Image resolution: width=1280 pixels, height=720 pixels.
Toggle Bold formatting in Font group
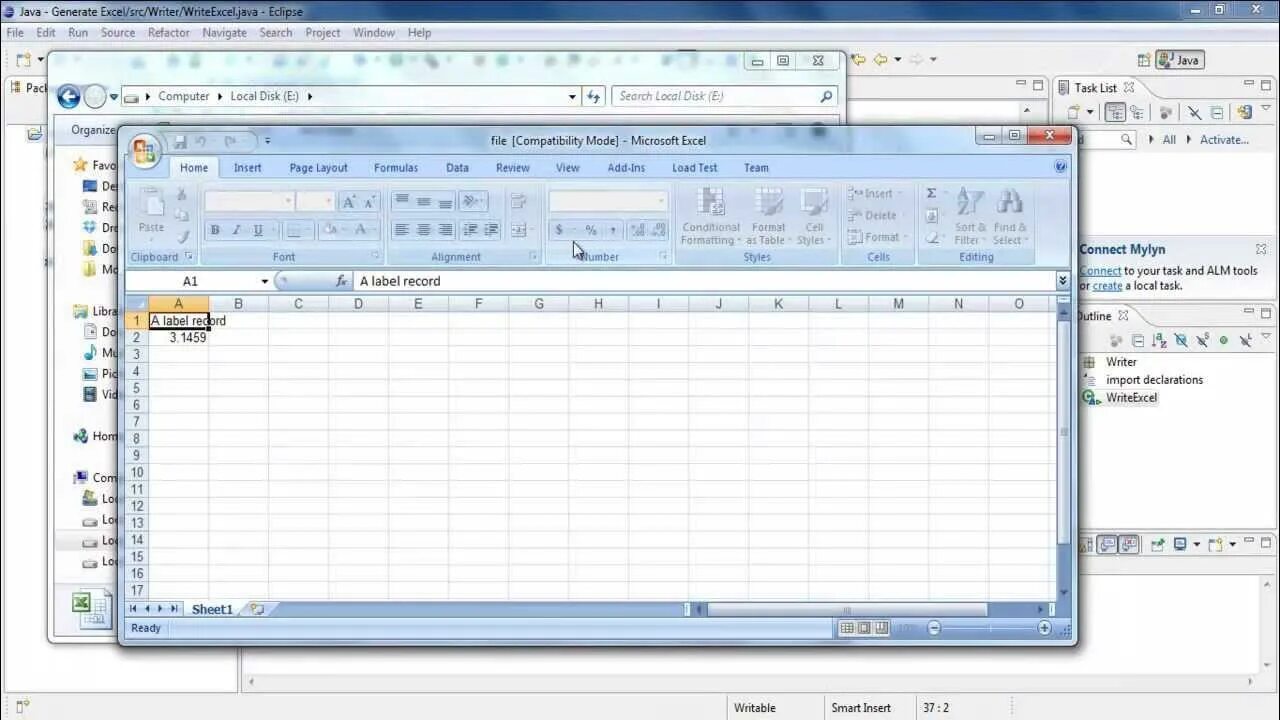215,230
